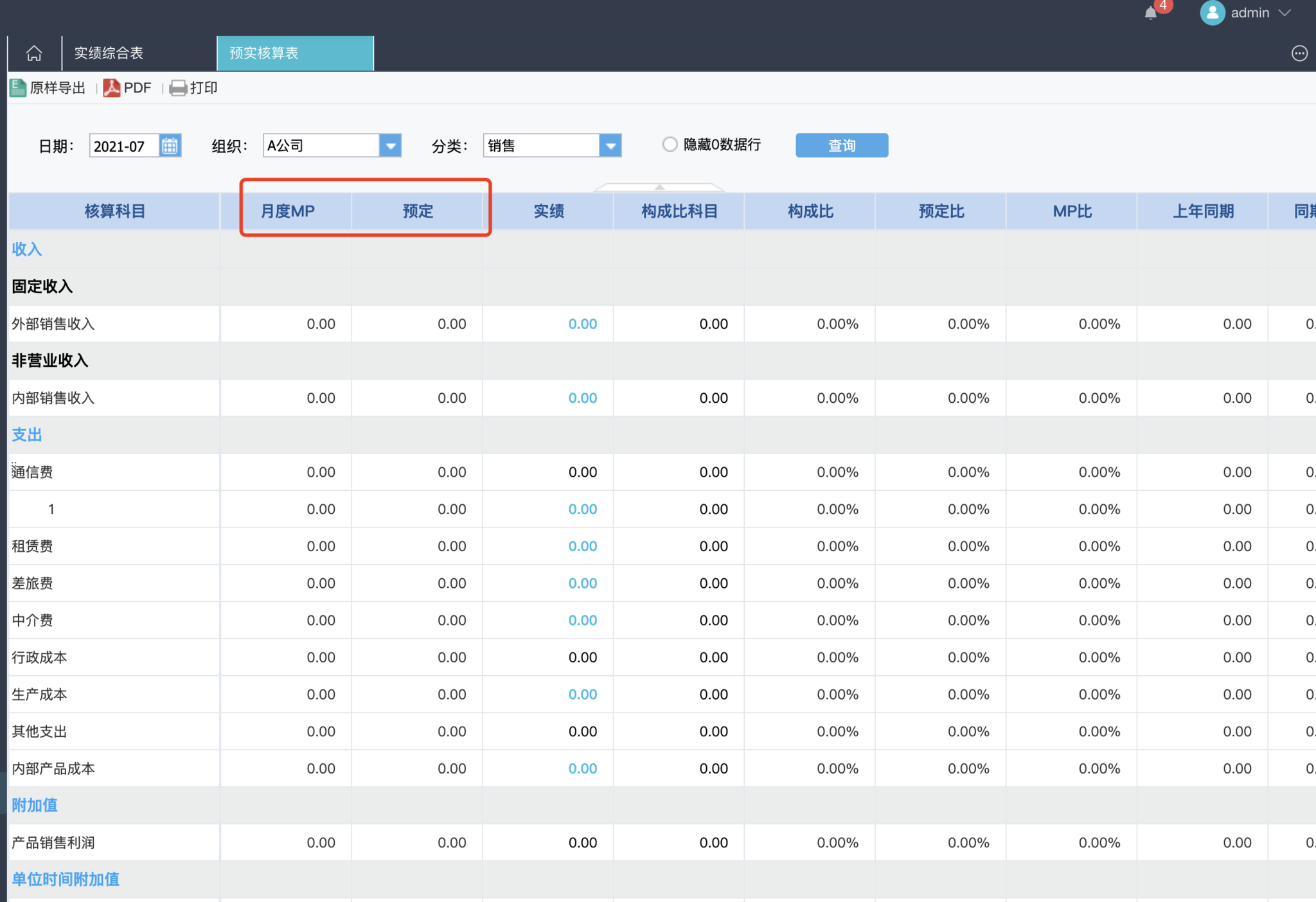This screenshot has width=1316, height=902.
Task: Click the blue 0.00 value in the 外部销售收入 row
Action: [x=582, y=324]
